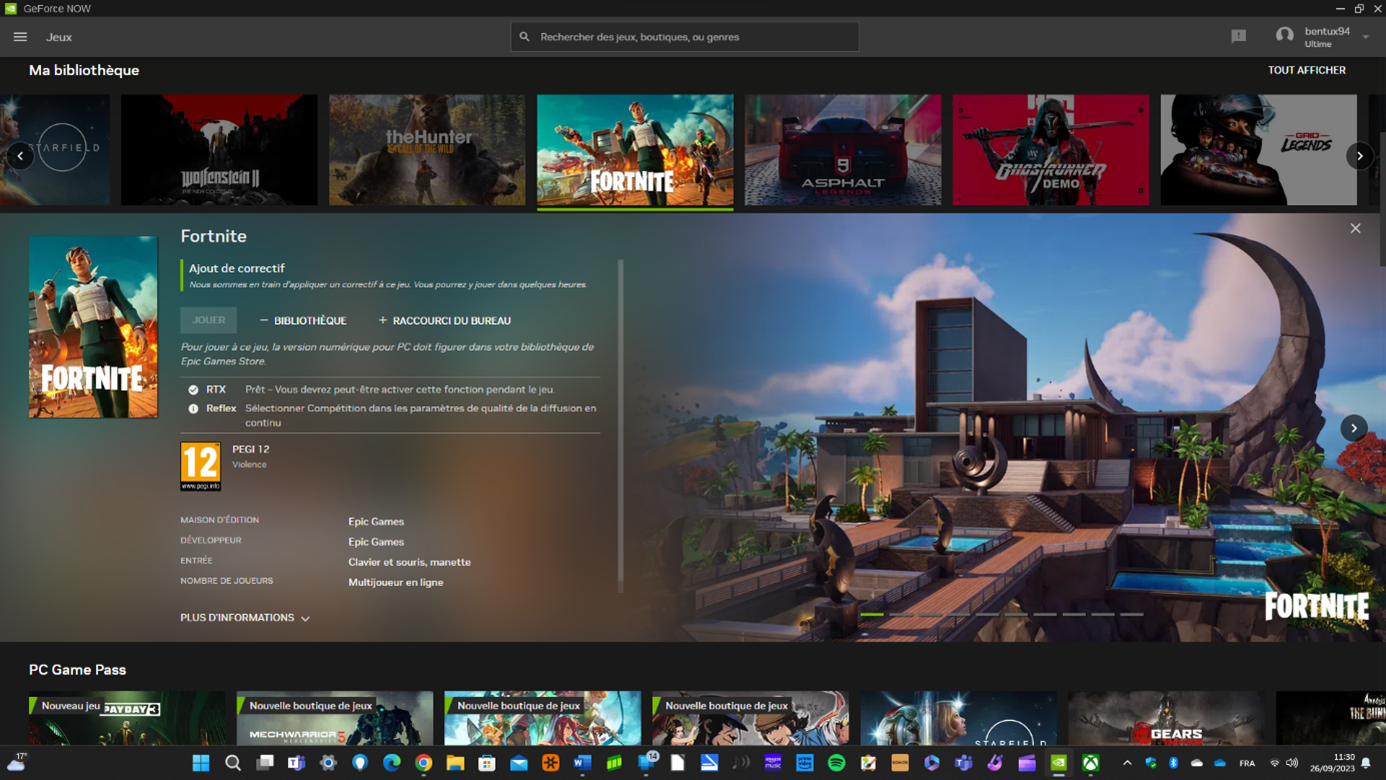This screenshot has width=1386, height=780.
Task: Remove Fortnite from Bibliothèque
Action: point(303,321)
